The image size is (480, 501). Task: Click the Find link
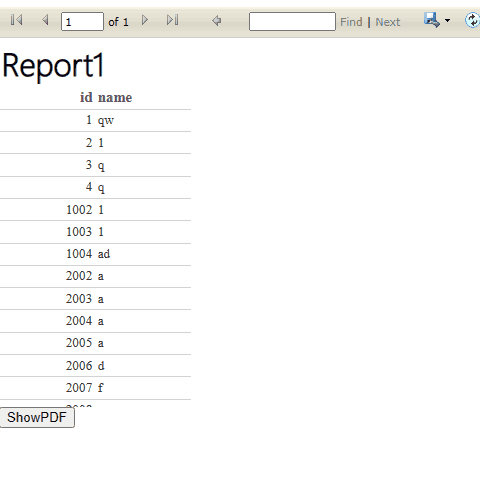[351, 22]
